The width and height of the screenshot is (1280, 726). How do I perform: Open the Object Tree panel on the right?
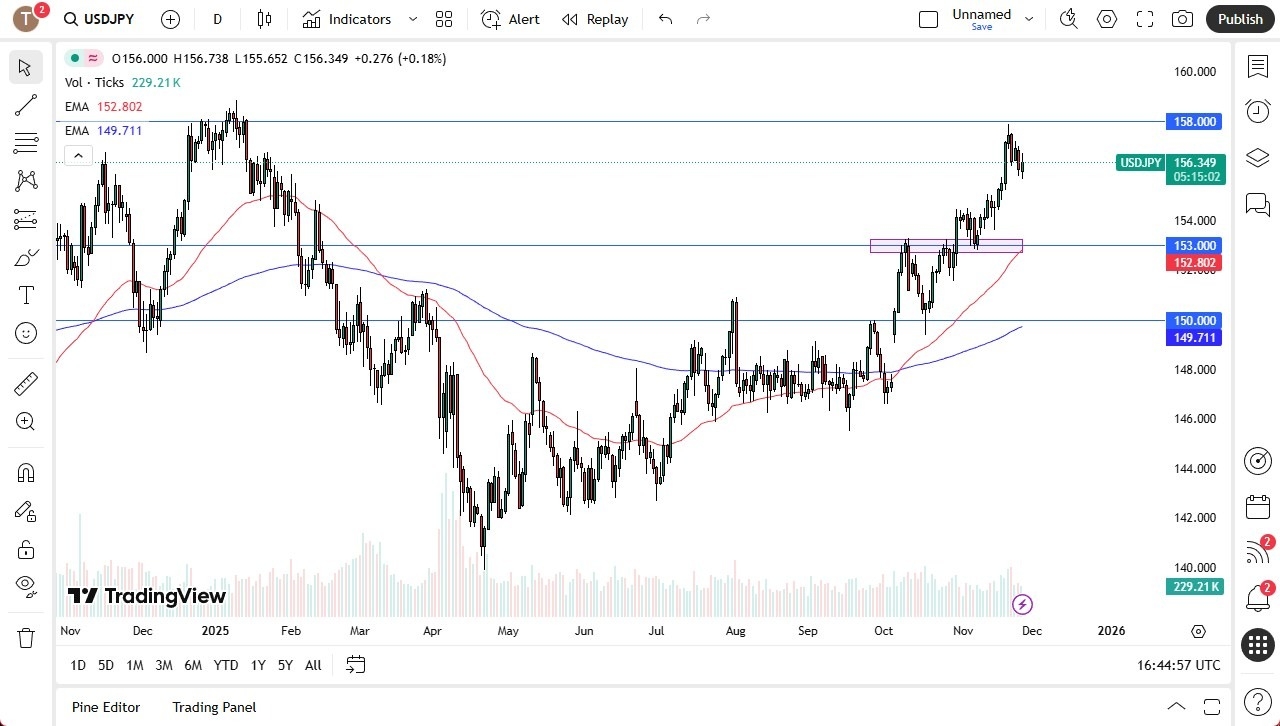1257,157
